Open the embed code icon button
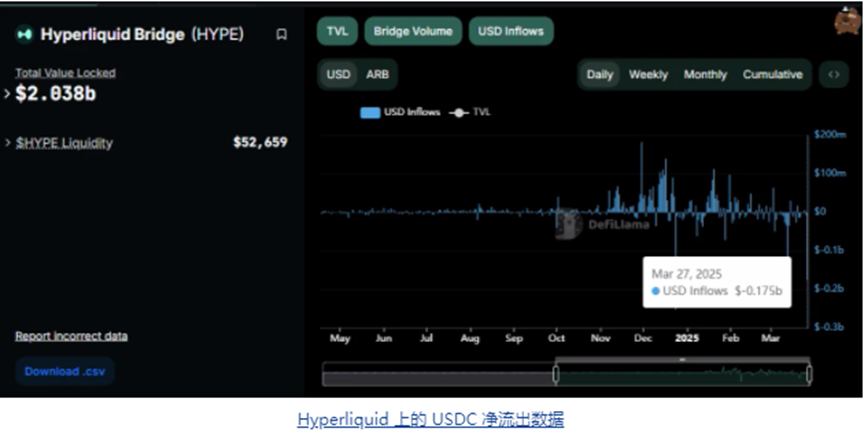Image resolution: width=864 pixels, height=432 pixels. [834, 74]
